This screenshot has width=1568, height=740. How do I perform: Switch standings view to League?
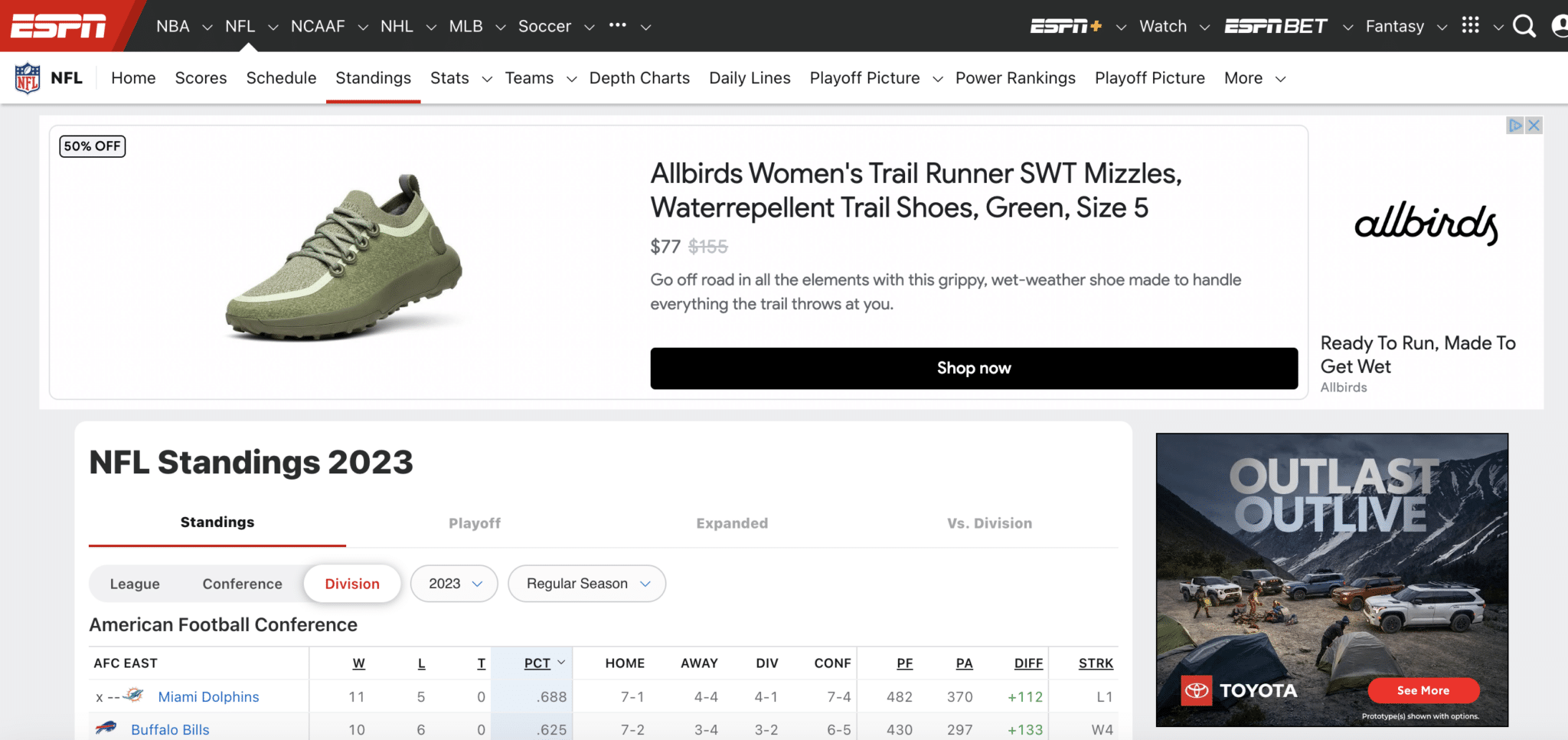coord(135,584)
